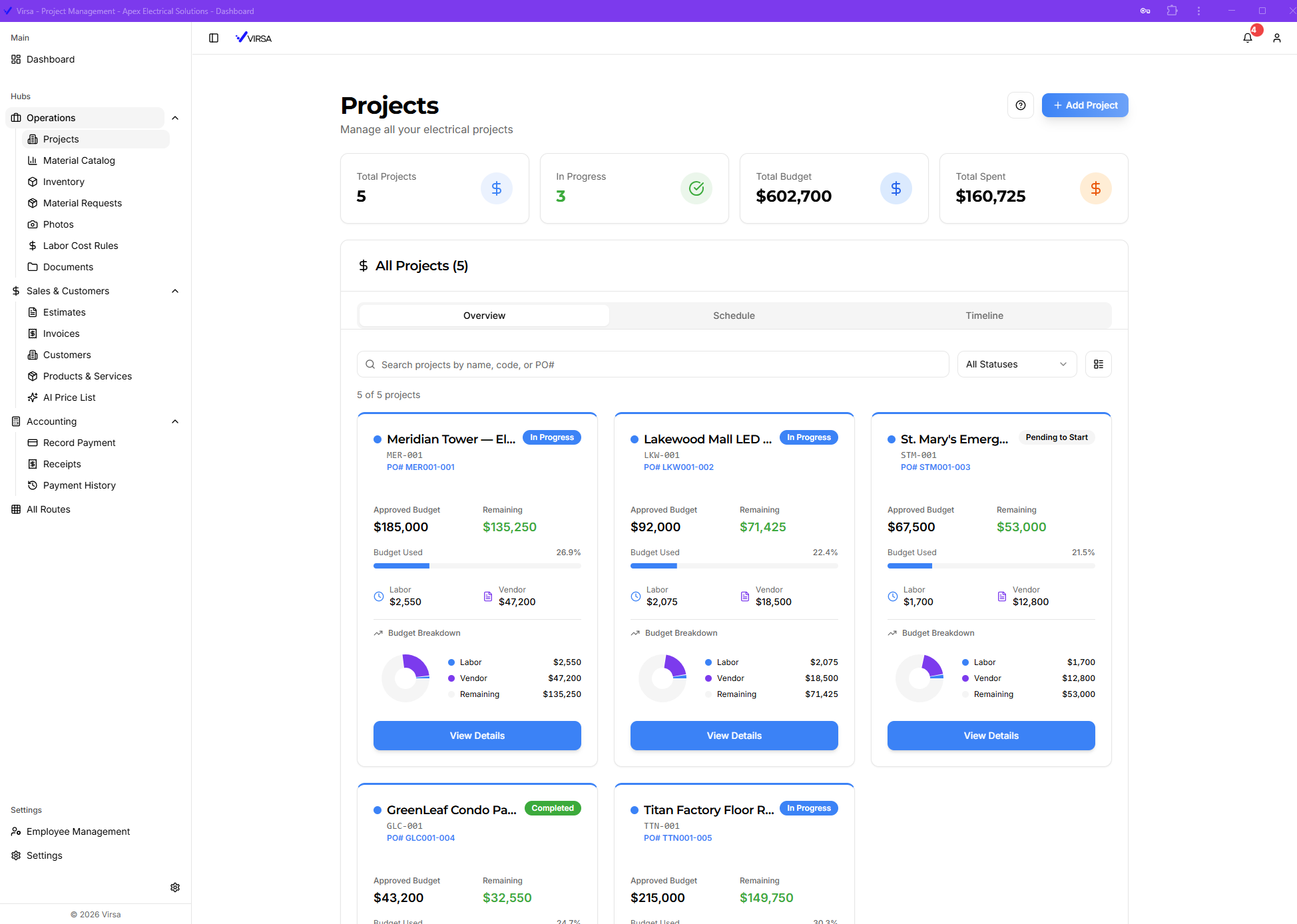Image resolution: width=1297 pixels, height=924 pixels.
Task: Switch to the Schedule tab
Action: (734, 316)
